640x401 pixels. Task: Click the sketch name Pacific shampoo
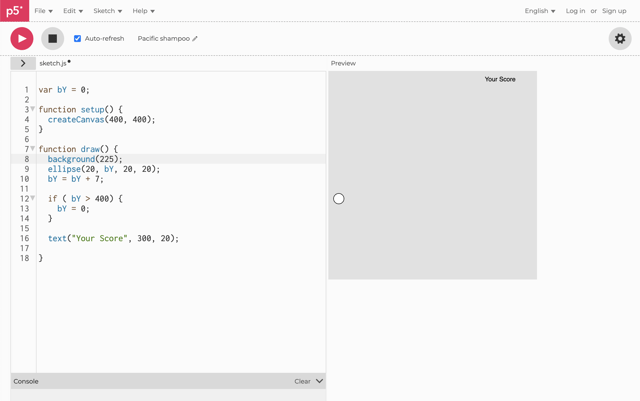163,39
